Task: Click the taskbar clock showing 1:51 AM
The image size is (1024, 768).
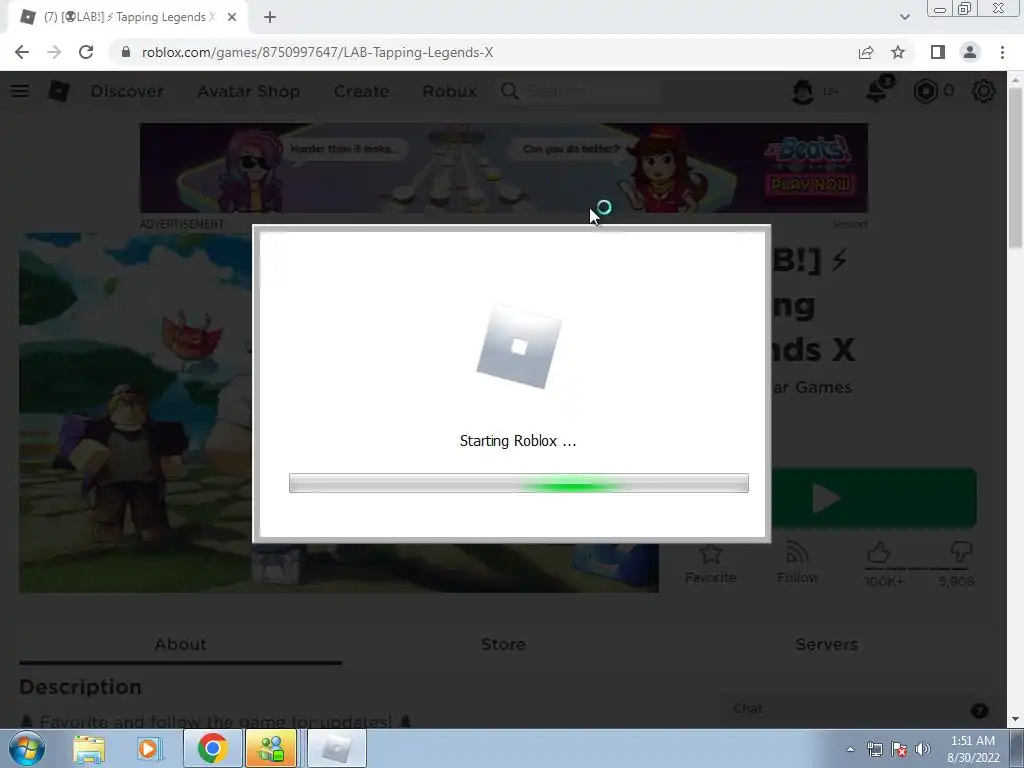Action: [x=972, y=749]
